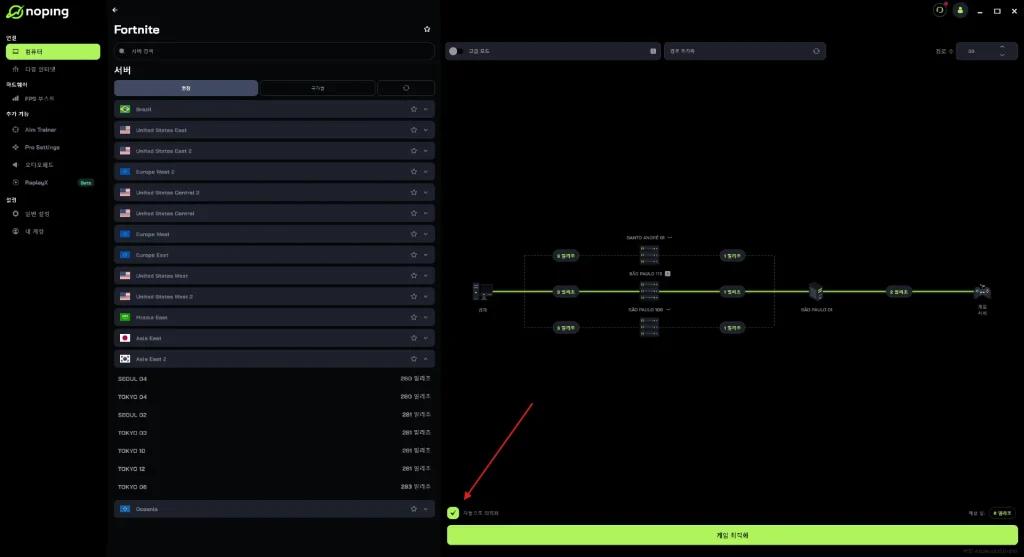The height and width of the screenshot is (557, 1024).
Task: Star the Middle East server
Action: click(x=413, y=317)
